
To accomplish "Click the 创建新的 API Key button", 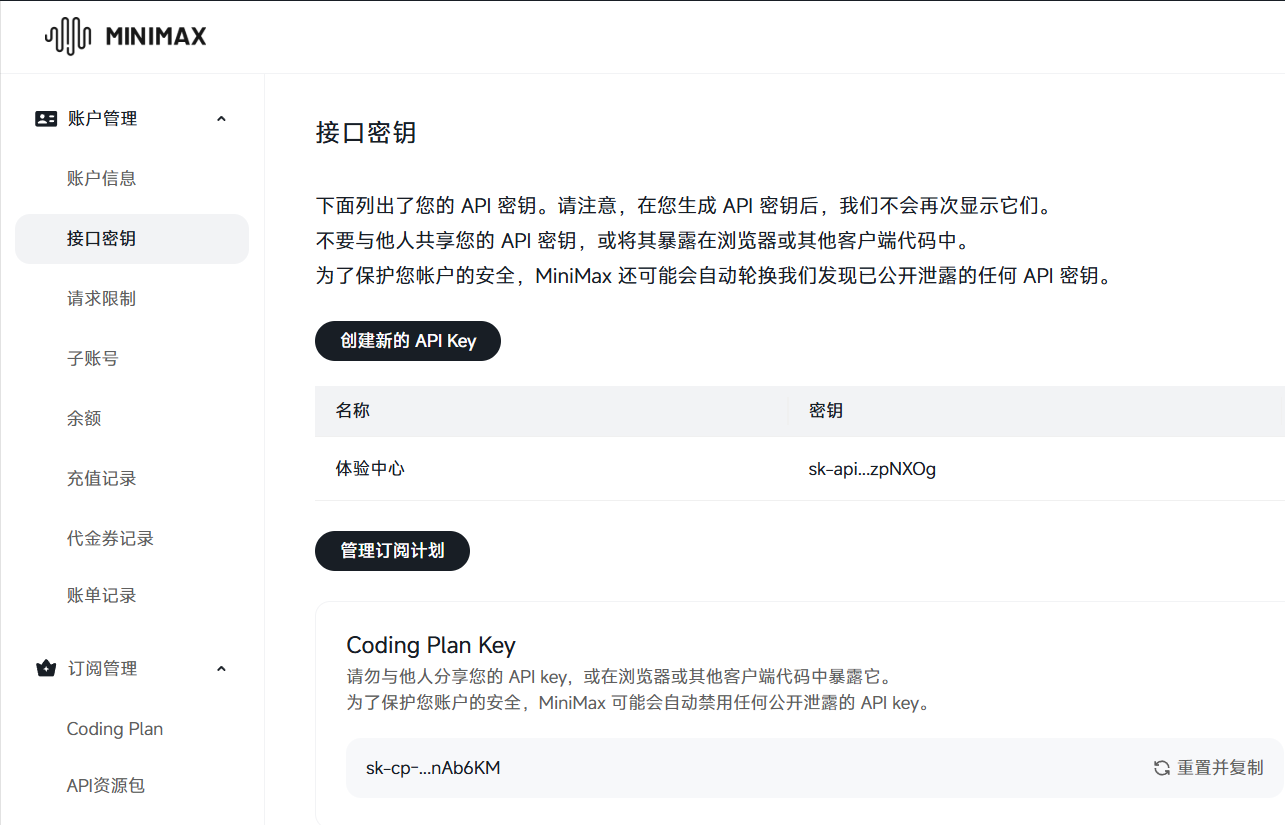I will tap(408, 341).
